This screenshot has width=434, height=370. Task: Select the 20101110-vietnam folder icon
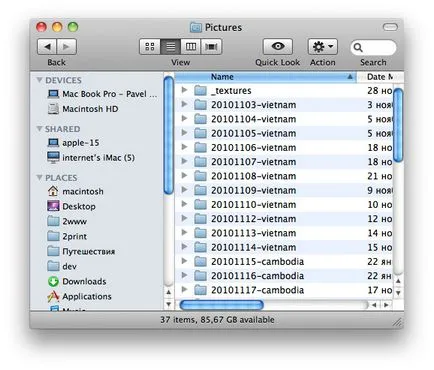[x=200, y=204]
